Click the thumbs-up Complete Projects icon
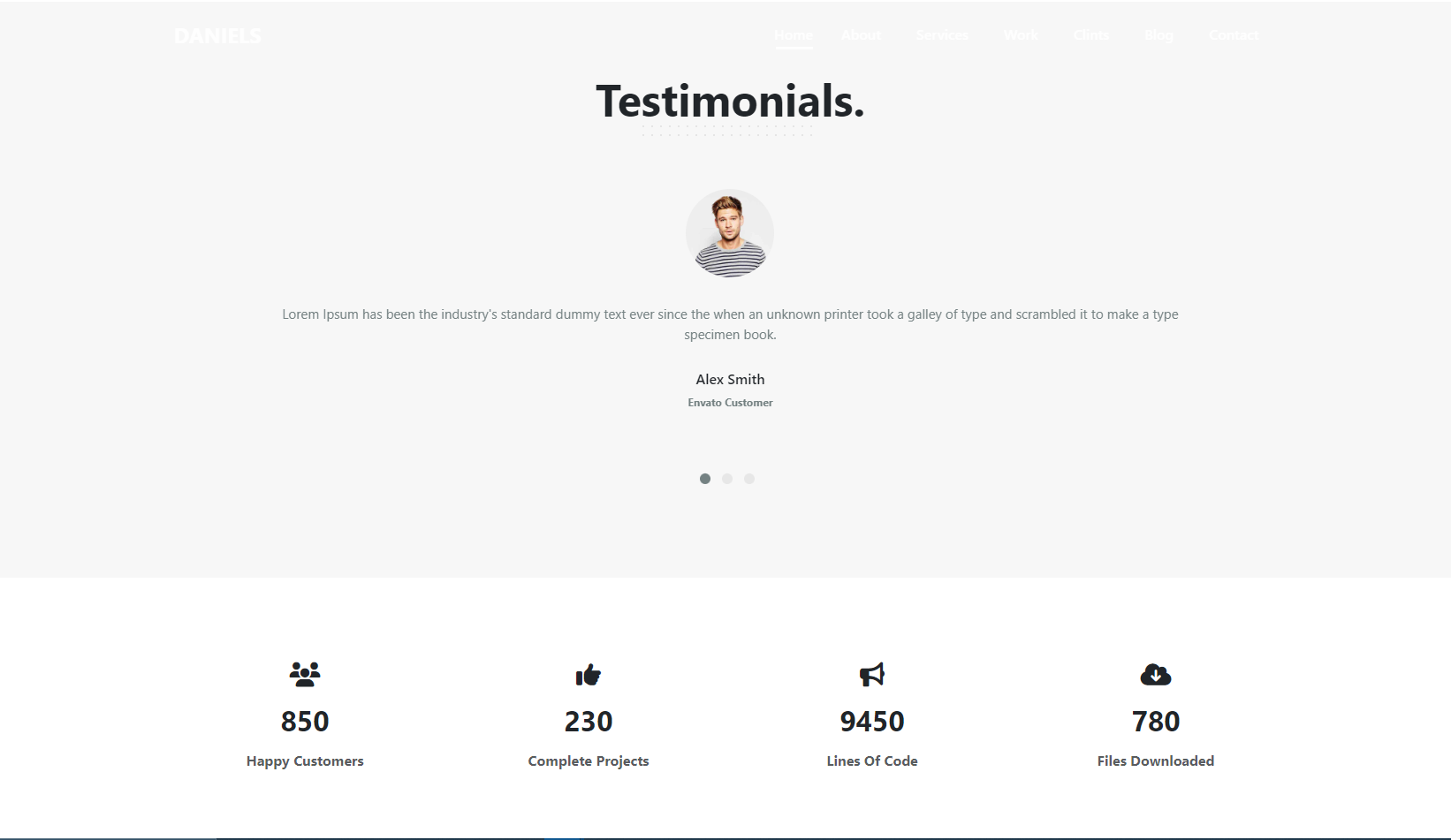 tap(588, 674)
